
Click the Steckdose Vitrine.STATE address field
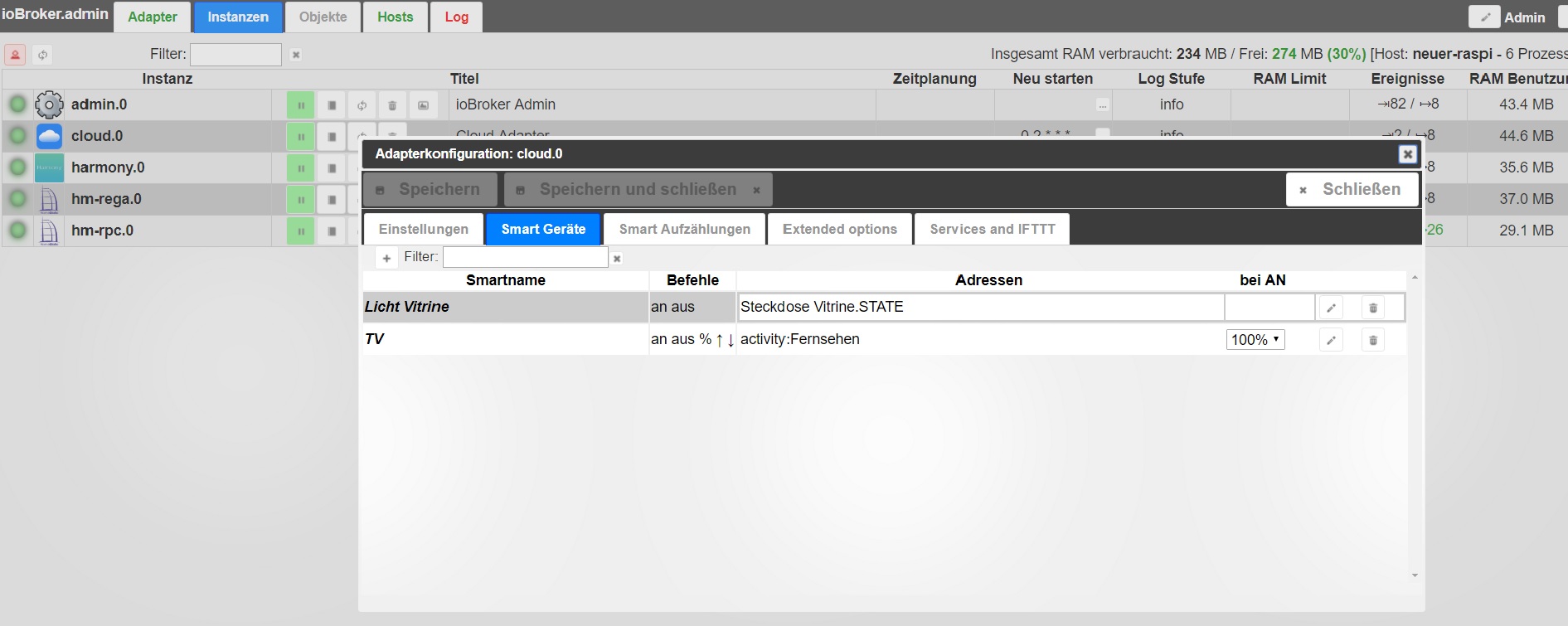pyautogui.click(x=981, y=307)
